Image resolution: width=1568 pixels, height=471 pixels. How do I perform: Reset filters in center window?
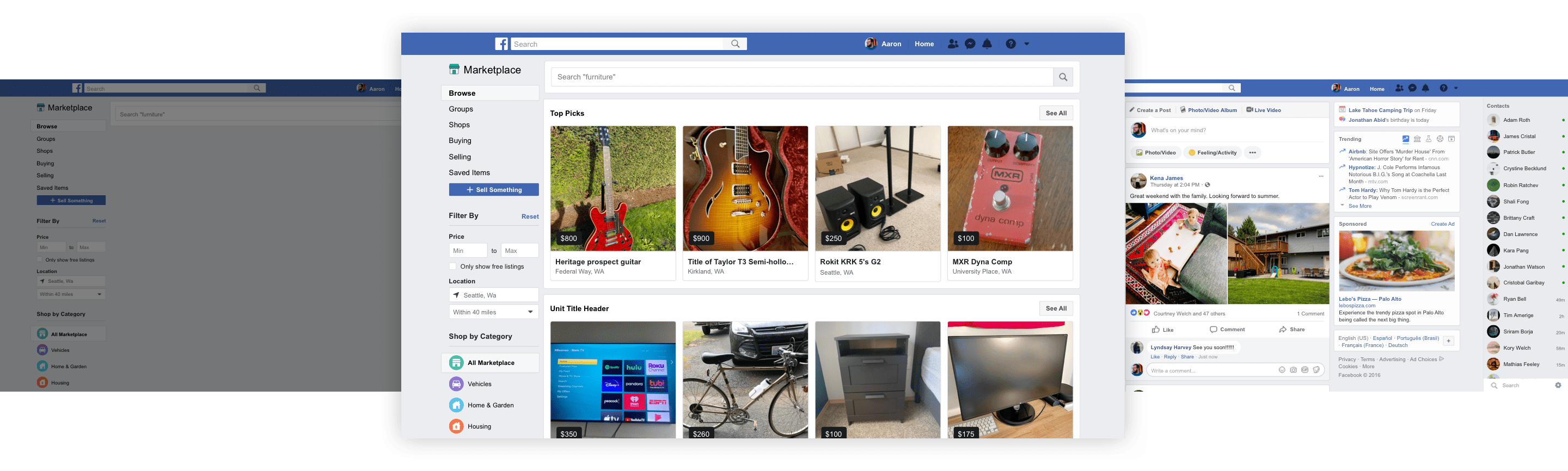(x=530, y=216)
